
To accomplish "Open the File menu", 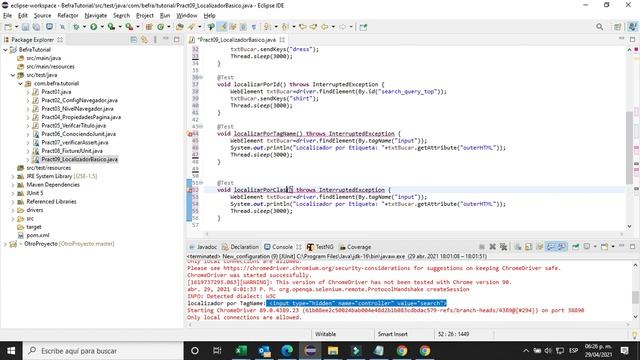I will [7, 16].
